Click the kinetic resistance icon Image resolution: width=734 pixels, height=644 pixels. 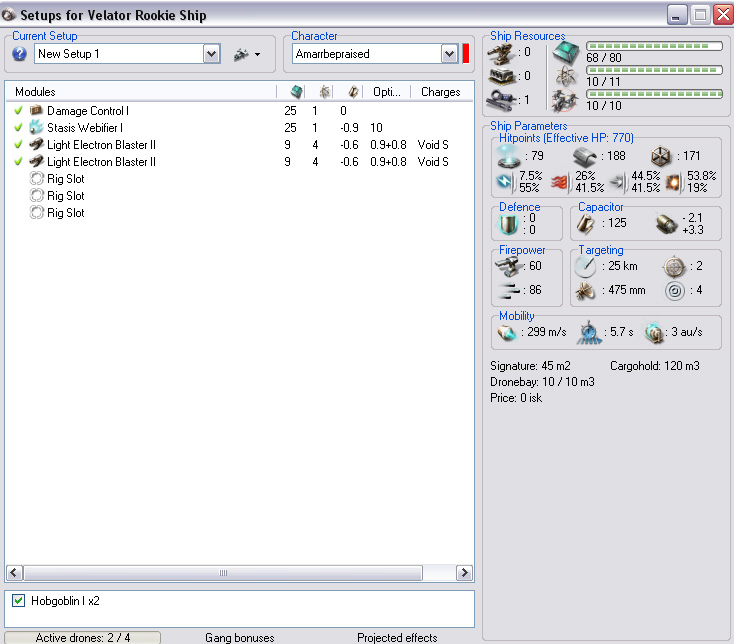pyautogui.click(x=618, y=182)
